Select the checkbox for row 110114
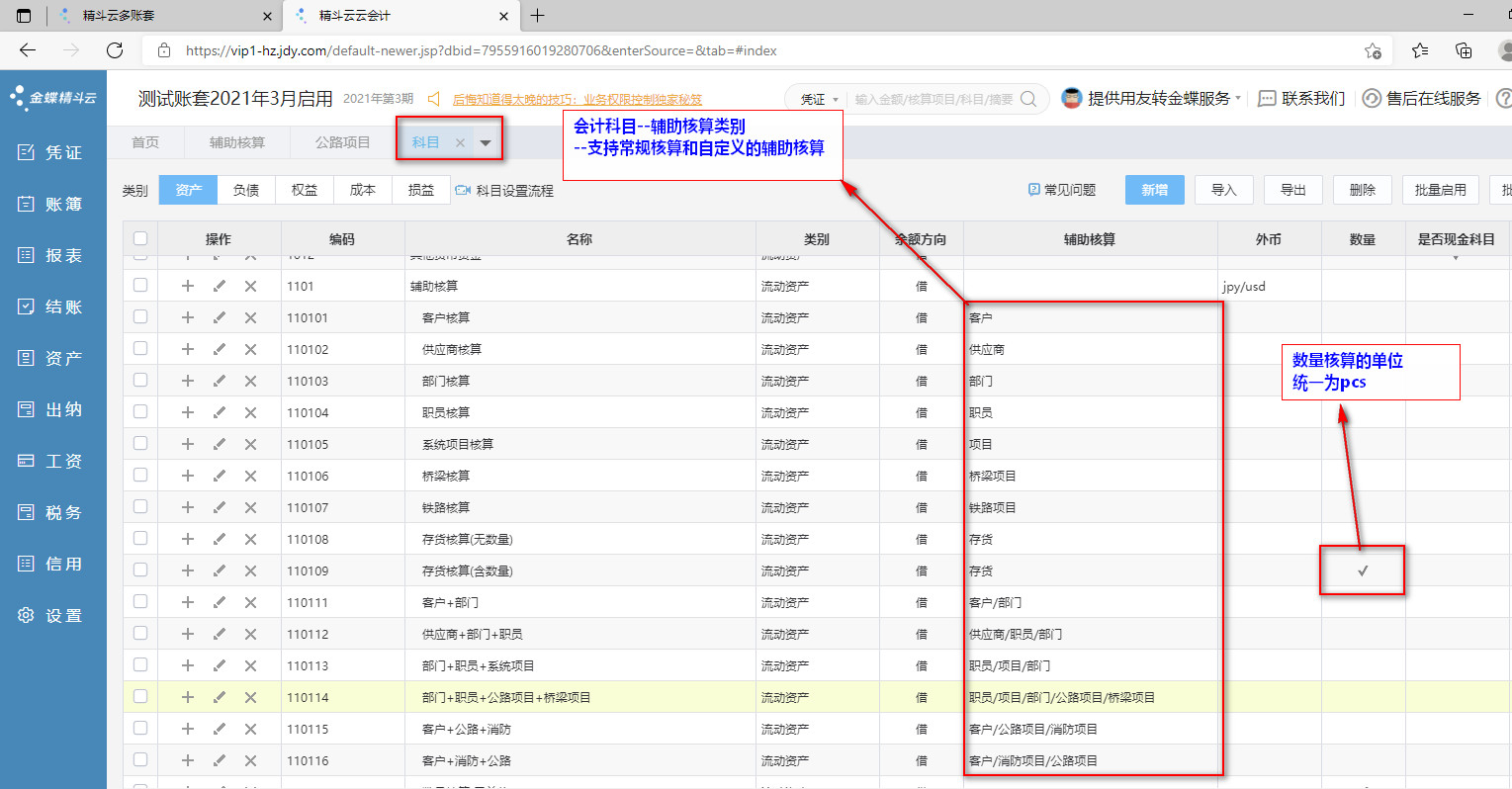 click(x=140, y=697)
